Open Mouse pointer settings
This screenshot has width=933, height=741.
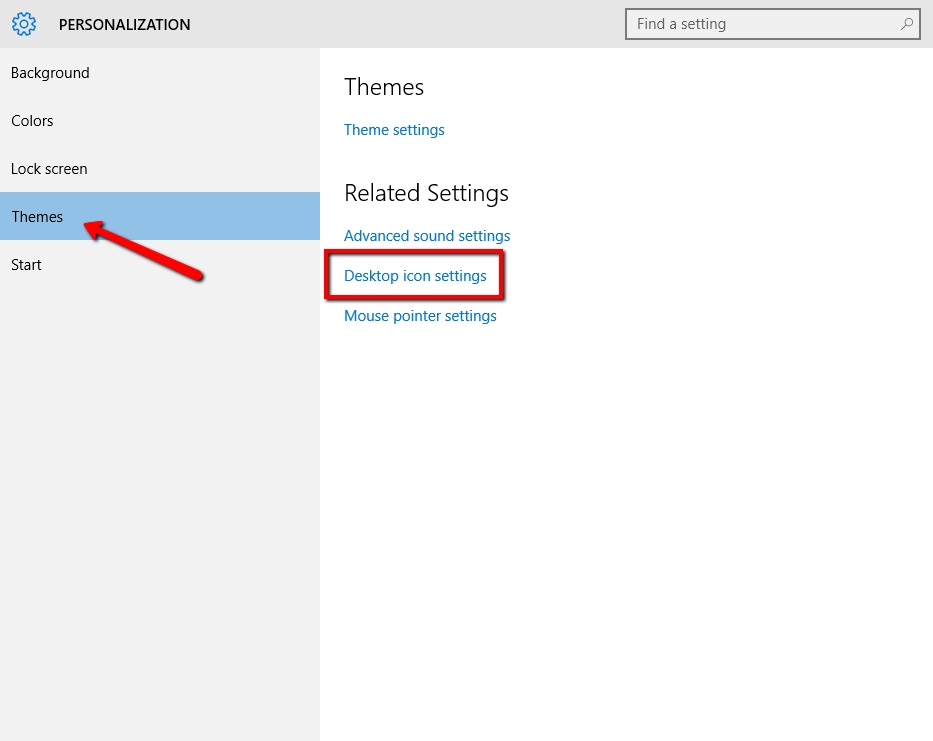tap(420, 315)
